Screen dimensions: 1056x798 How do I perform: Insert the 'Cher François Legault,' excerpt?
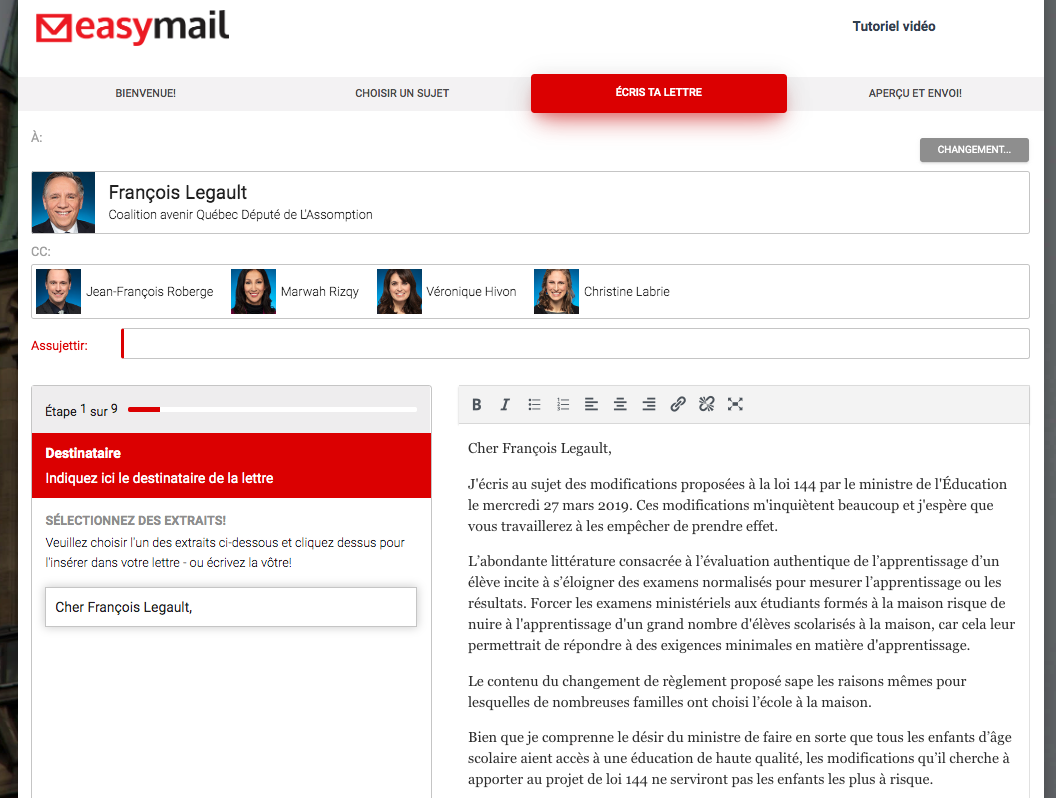231,607
